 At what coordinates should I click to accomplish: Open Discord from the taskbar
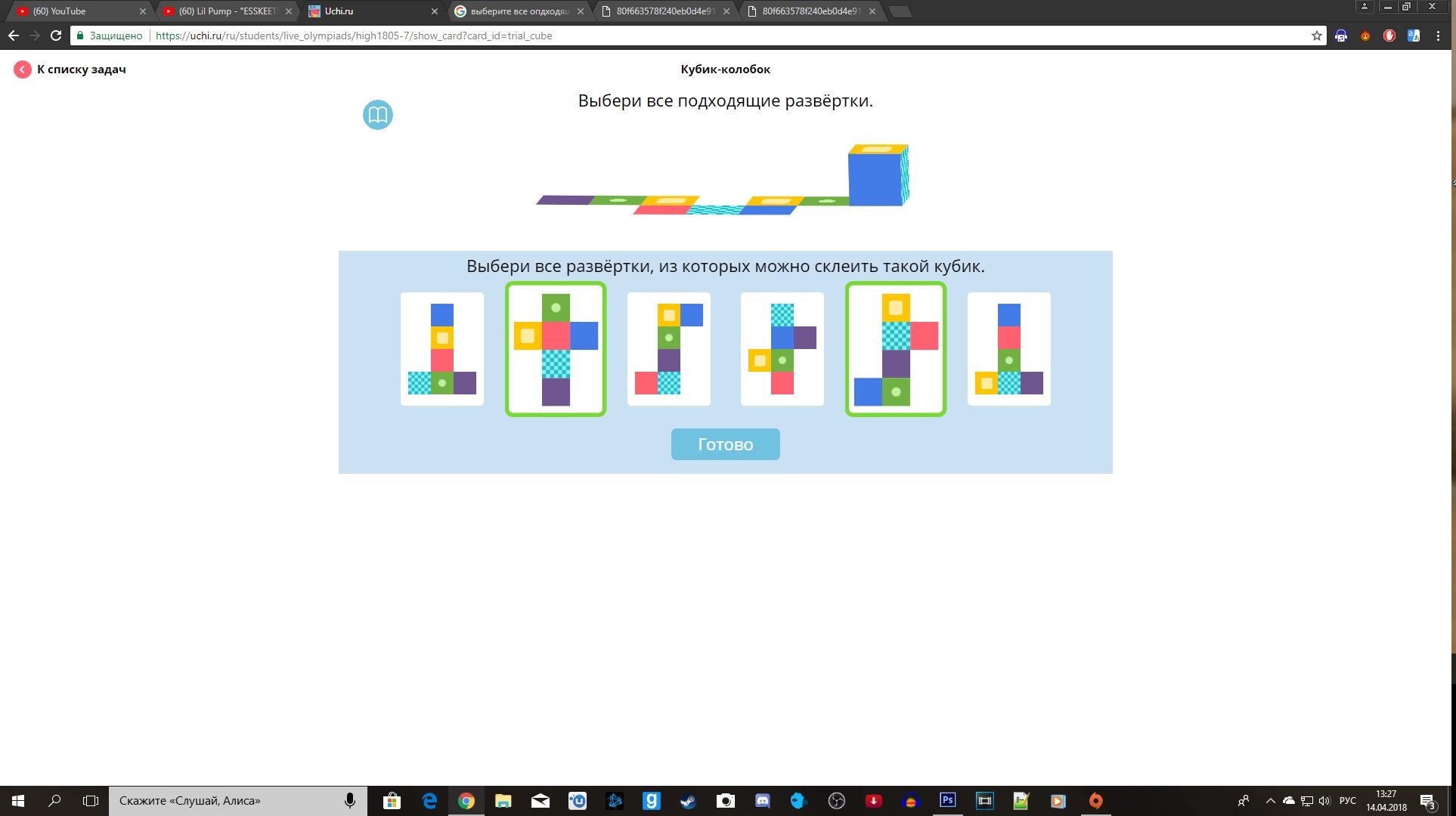click(x=762, y=801)
